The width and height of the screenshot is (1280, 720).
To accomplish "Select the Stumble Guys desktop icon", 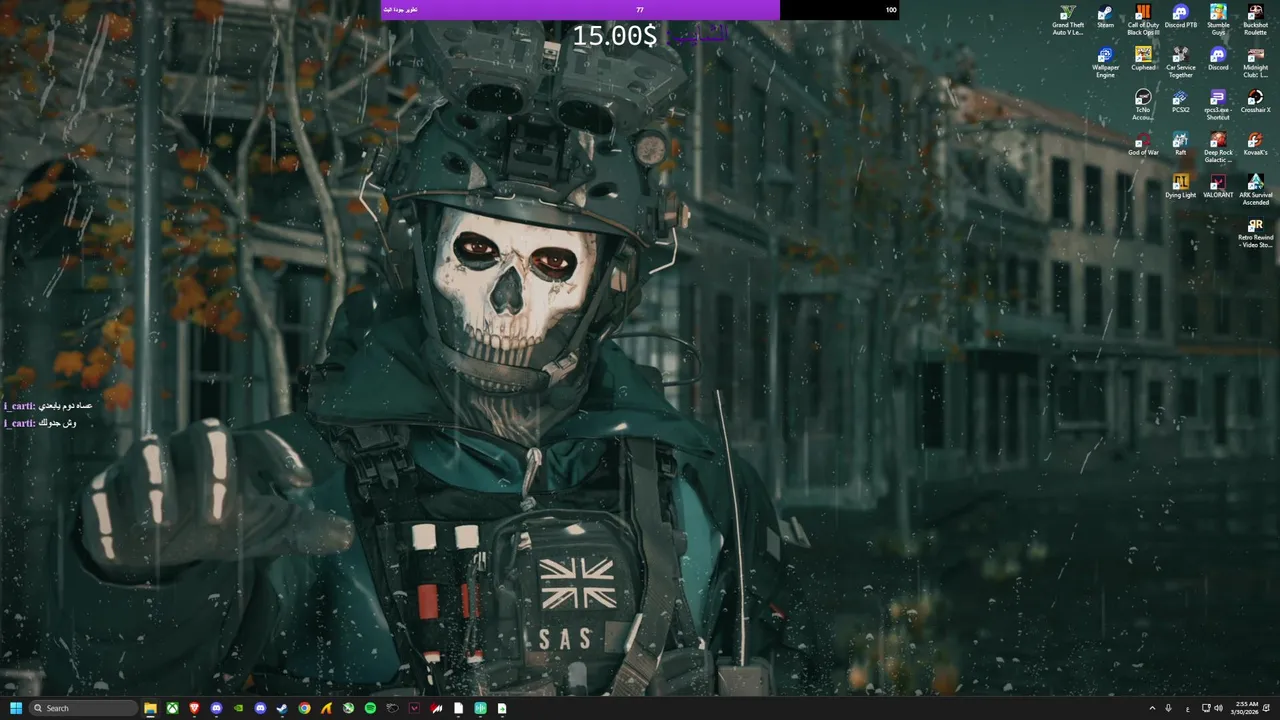I will tap(1218, 20).
